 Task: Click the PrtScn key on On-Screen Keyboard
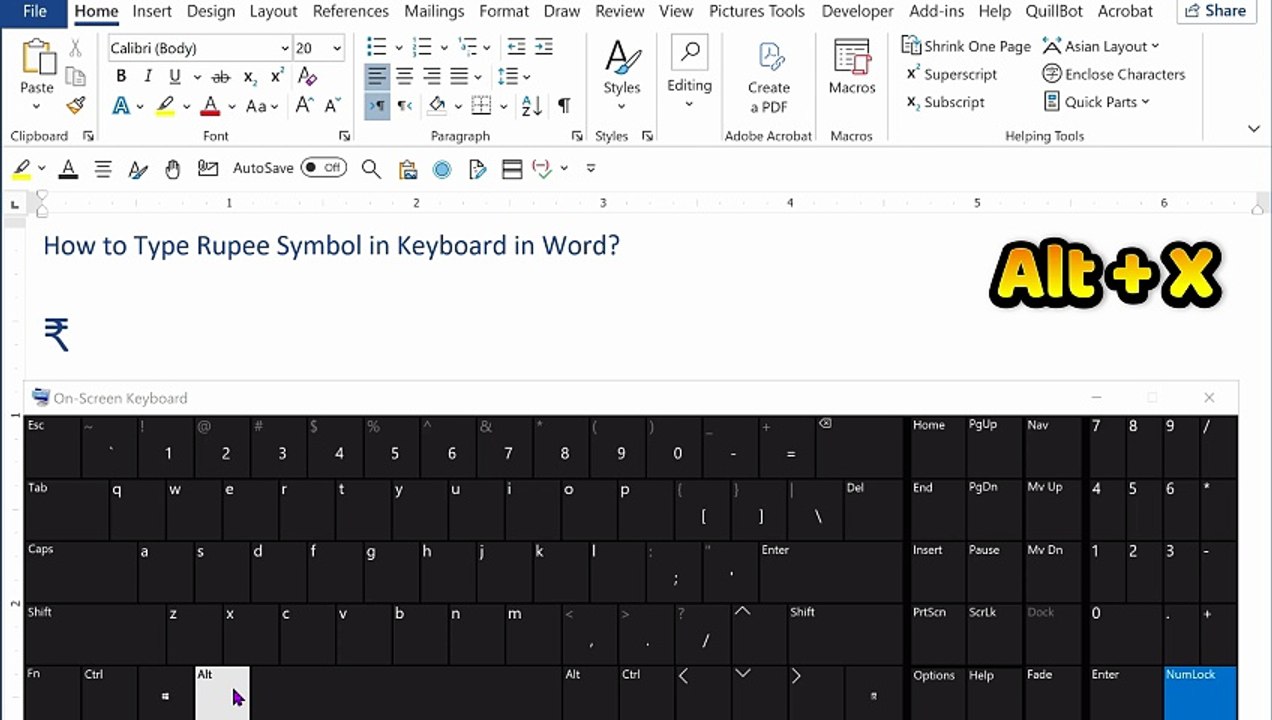click(x=937, y=632)
